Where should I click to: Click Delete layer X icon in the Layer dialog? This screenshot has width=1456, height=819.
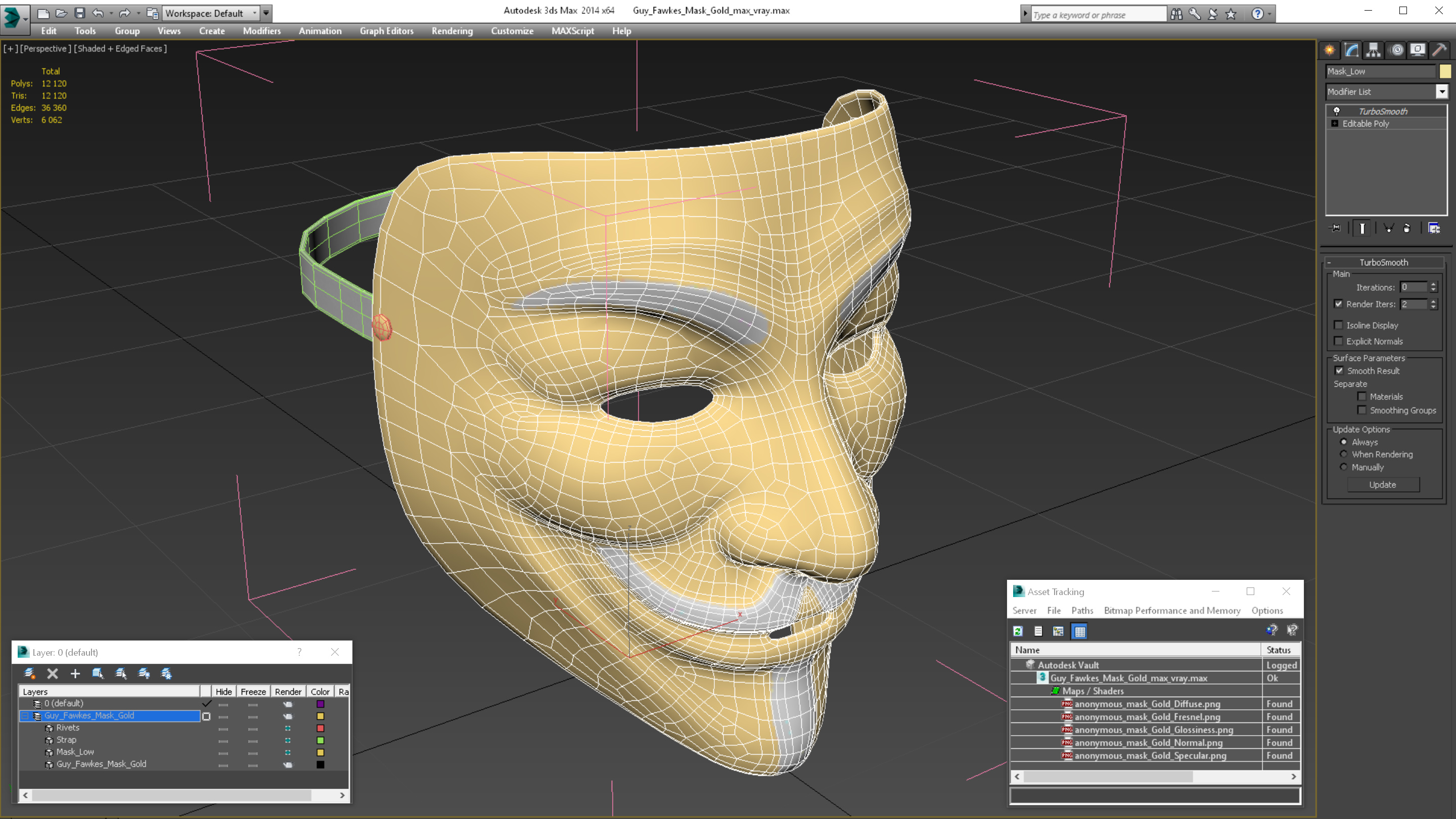[x=53, y=673]
